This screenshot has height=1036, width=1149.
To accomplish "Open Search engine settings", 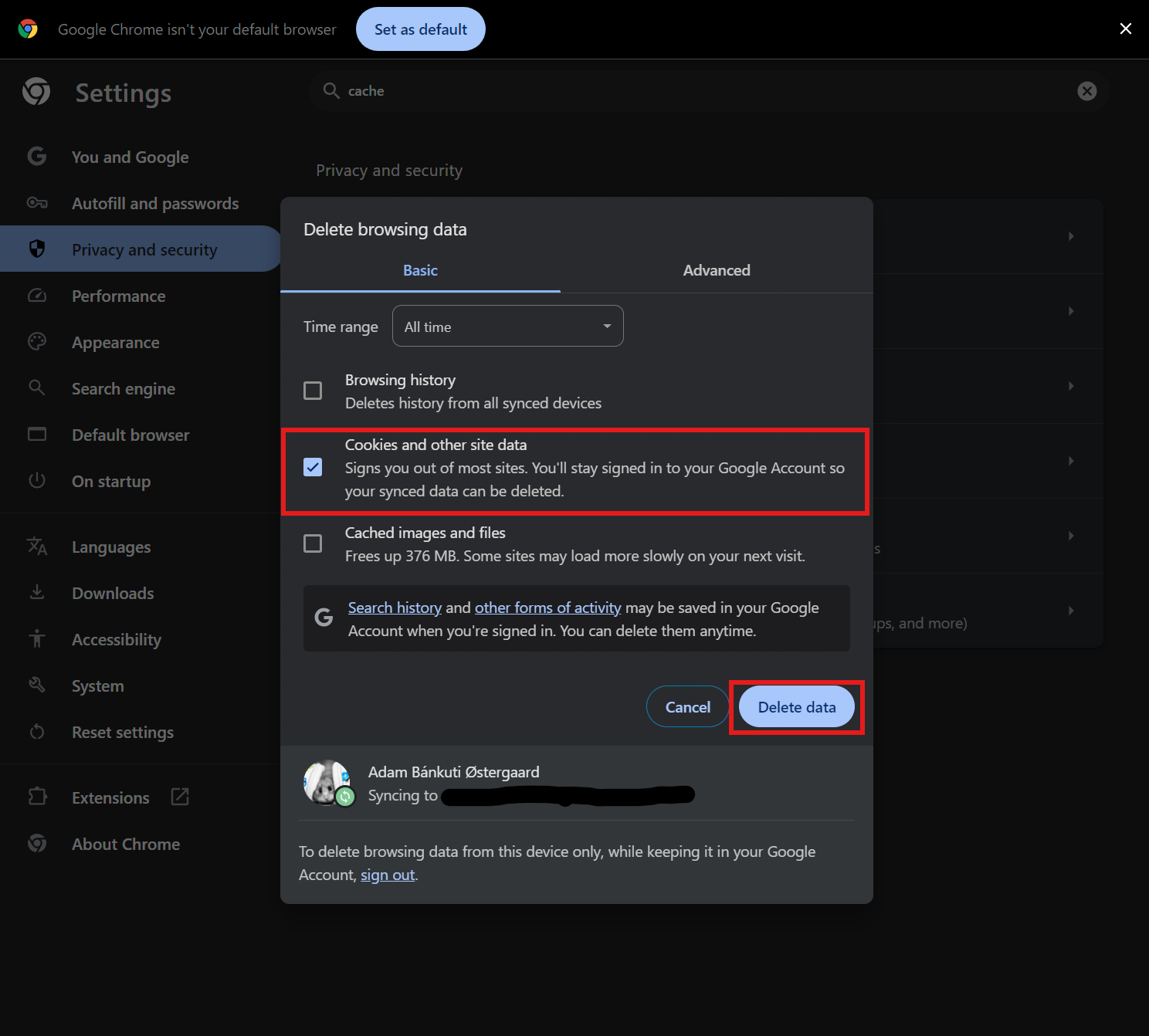I will [124, 389].
